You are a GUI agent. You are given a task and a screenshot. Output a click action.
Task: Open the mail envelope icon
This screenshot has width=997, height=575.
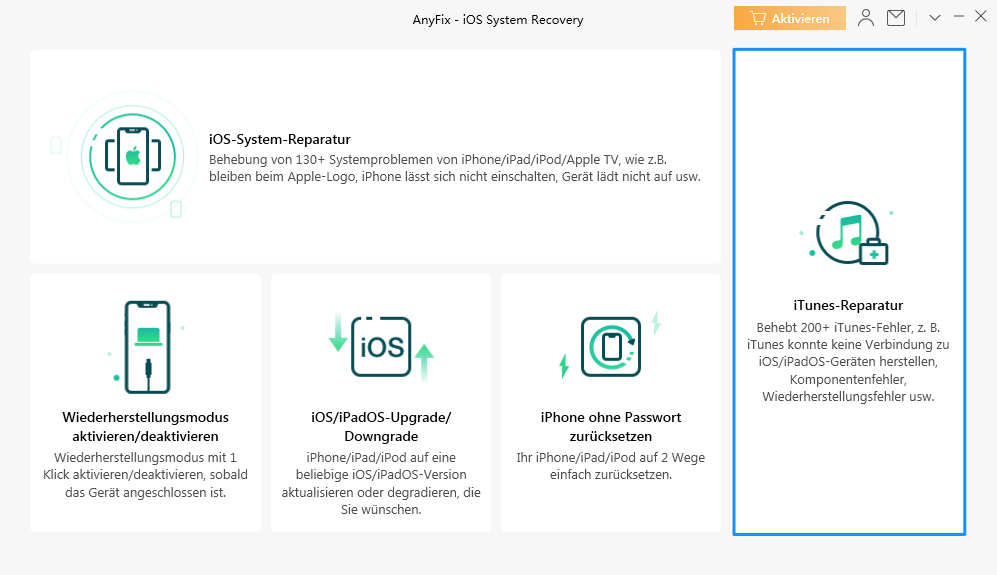896,18
